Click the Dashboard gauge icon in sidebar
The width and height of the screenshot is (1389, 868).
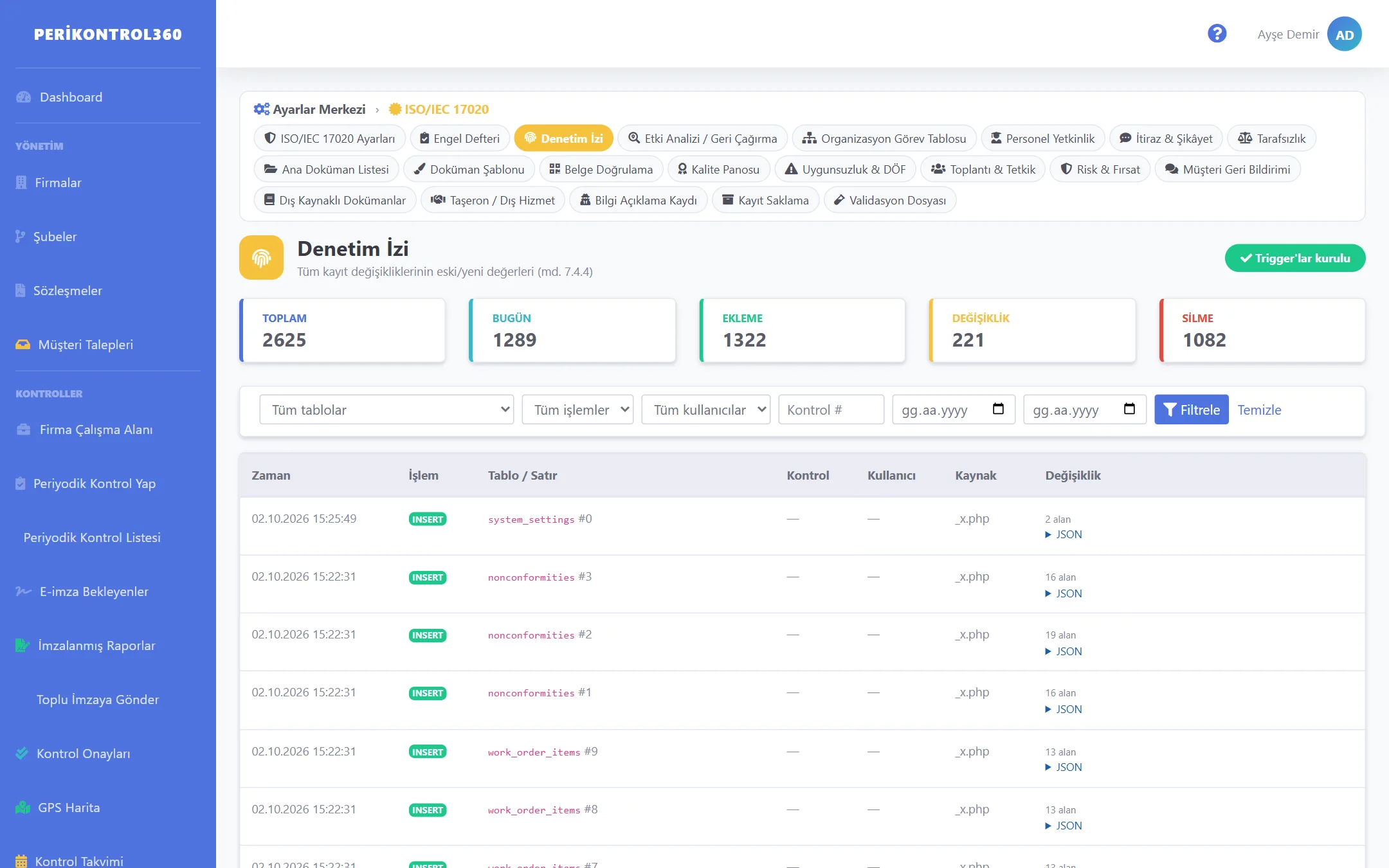pos(24,97)
